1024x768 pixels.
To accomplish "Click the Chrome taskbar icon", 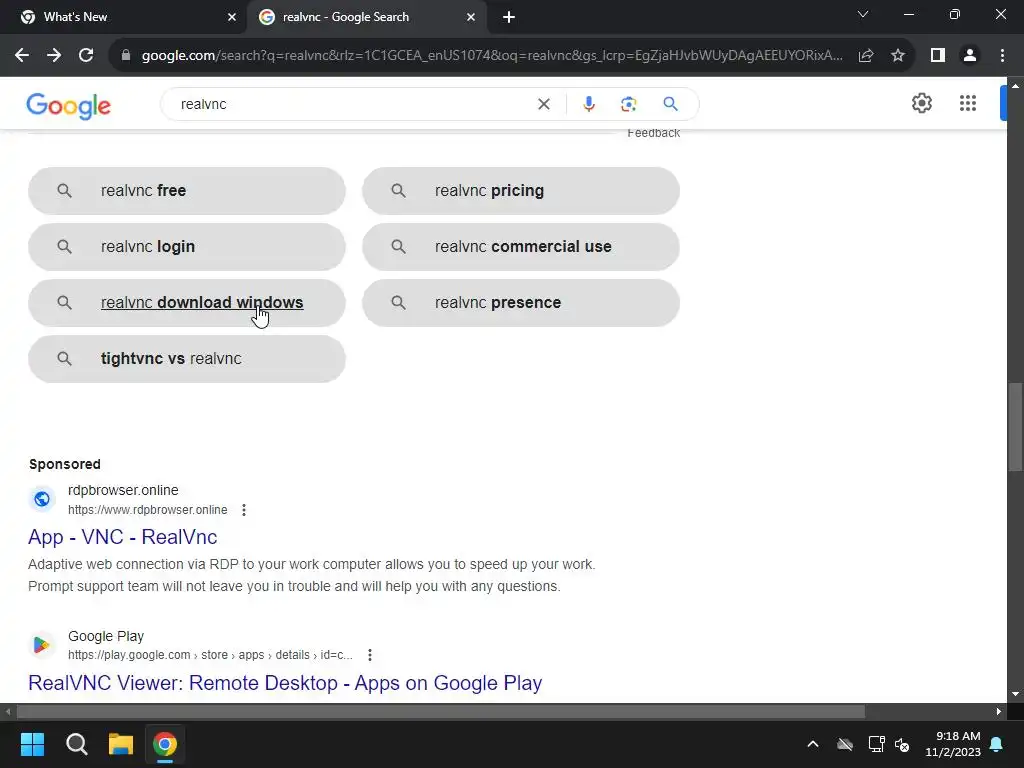I will pos(165,744).
